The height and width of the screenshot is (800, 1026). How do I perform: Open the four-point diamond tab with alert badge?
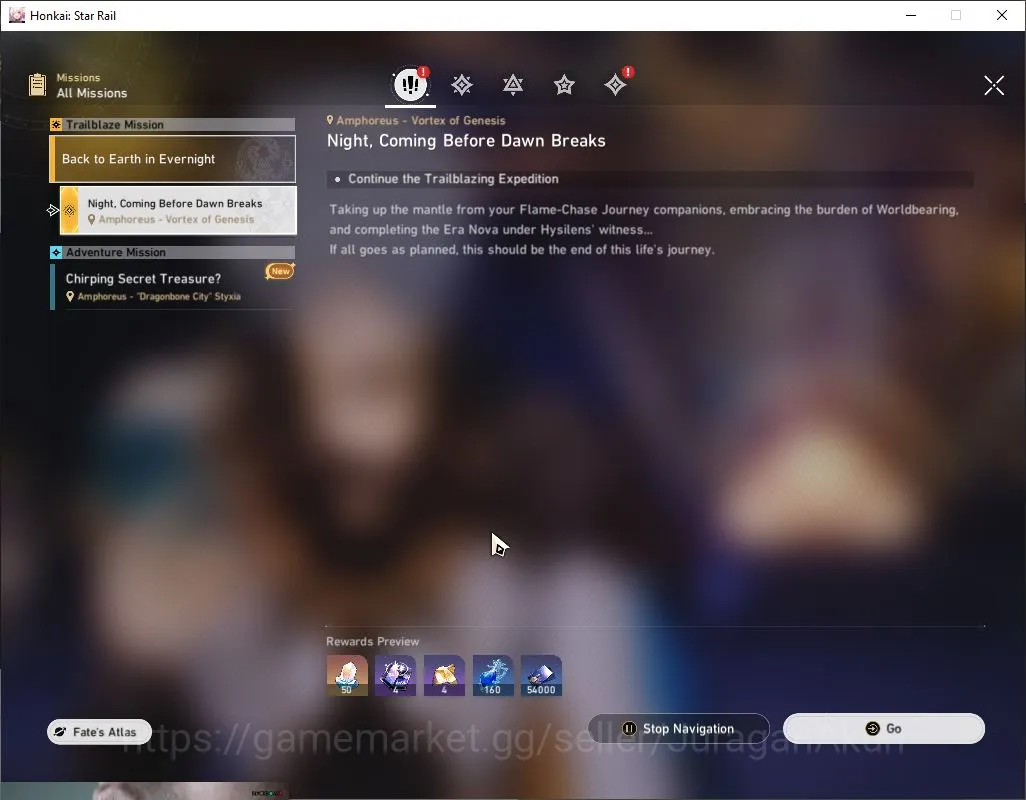(x=616, y=84)
